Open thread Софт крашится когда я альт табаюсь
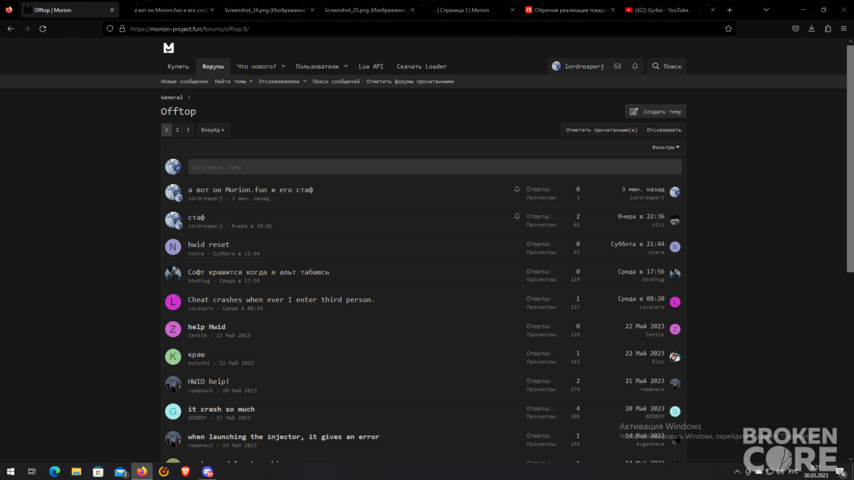This screenshot has width=854, height=480. click(x=259, y=272)
